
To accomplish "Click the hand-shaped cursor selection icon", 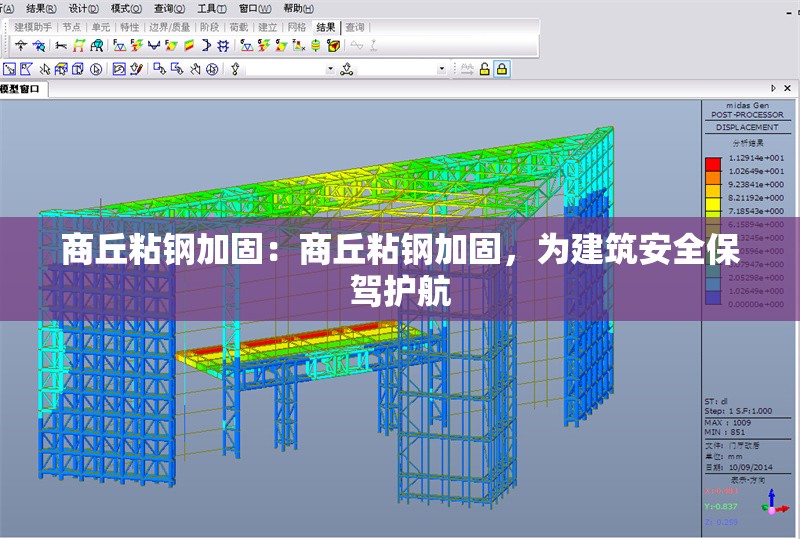I will click(x=195, y=69).
